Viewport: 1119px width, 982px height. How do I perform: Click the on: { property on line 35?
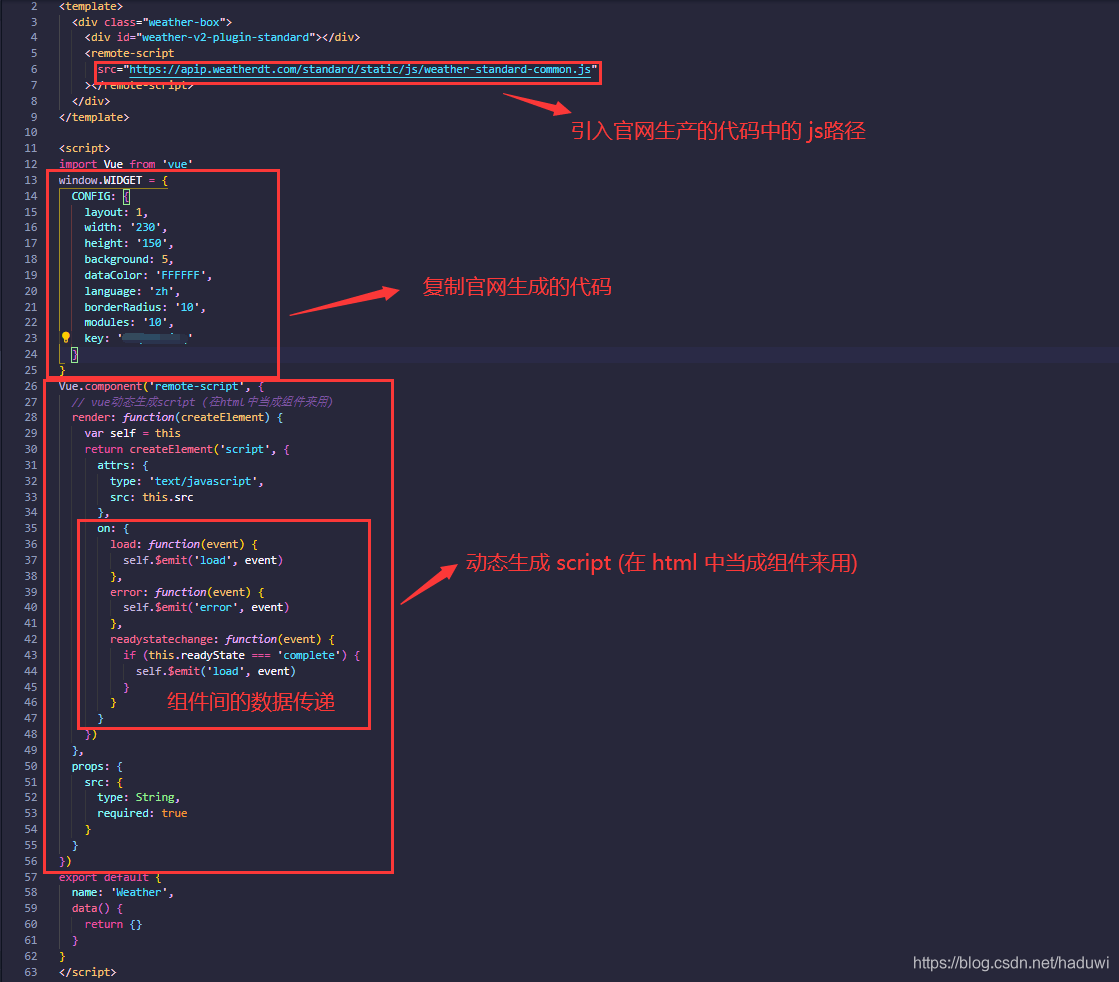[x=113, y=528]
